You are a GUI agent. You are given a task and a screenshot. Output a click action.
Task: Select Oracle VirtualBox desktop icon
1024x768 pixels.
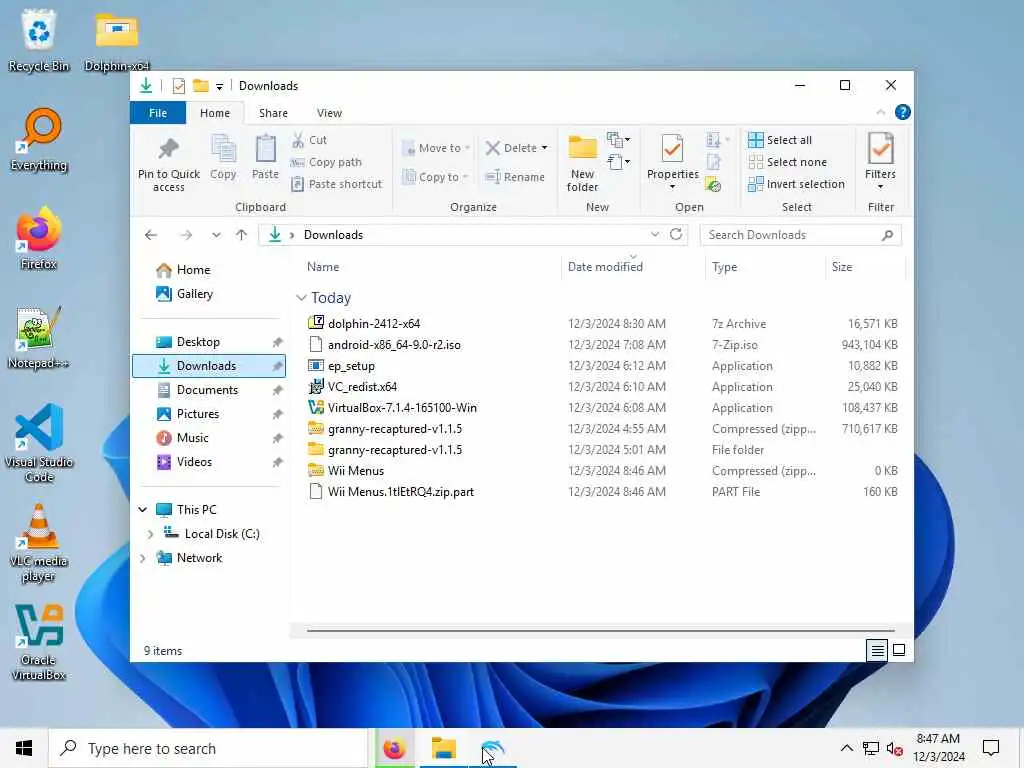click(39, 643)
